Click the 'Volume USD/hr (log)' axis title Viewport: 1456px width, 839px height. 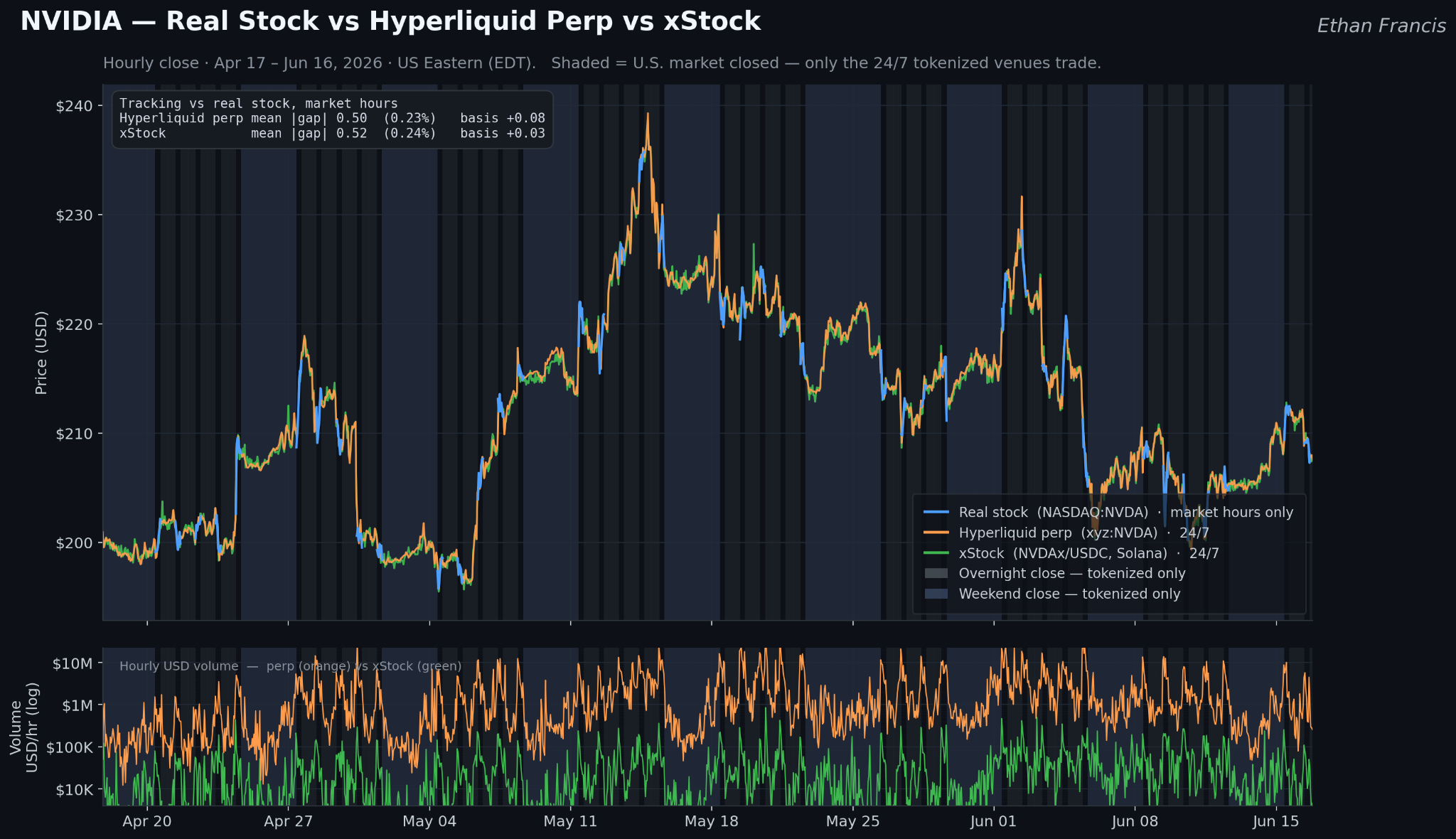point(23,727)
